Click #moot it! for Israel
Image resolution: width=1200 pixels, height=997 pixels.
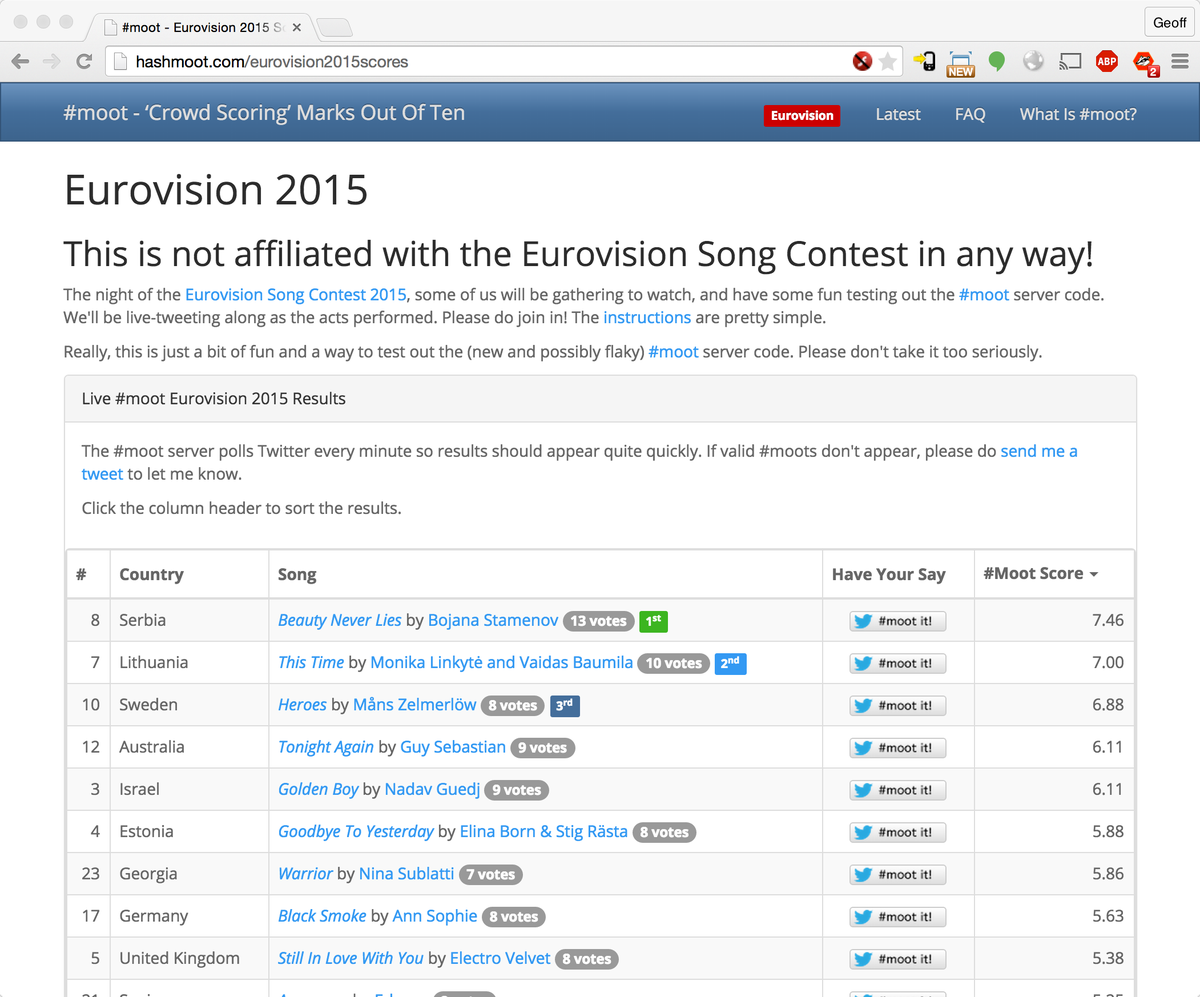point(898,790)
